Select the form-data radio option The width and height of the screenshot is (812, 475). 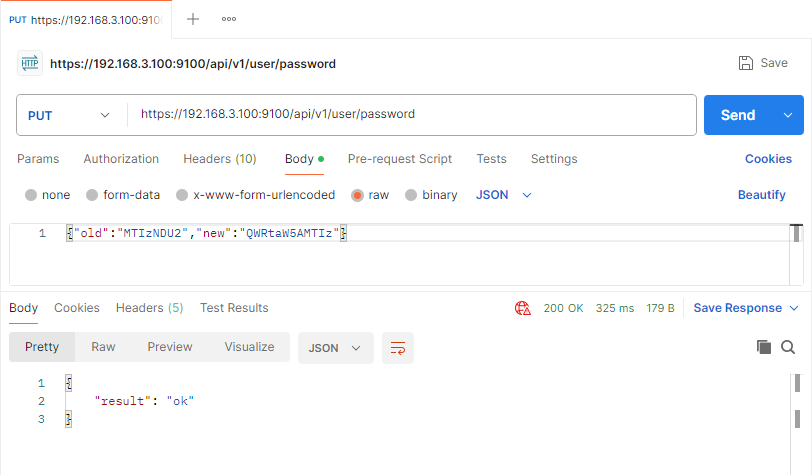(x=92, y=195)
